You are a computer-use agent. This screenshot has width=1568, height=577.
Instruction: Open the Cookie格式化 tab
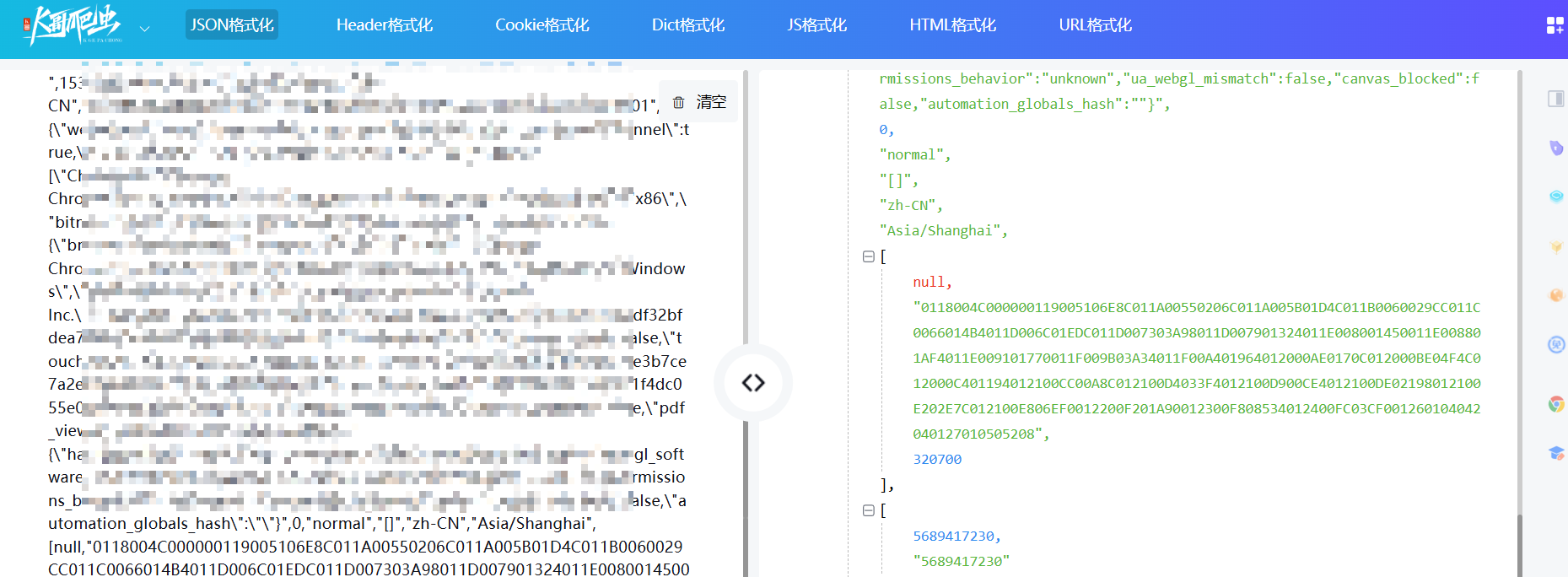[x=542, y=25]
